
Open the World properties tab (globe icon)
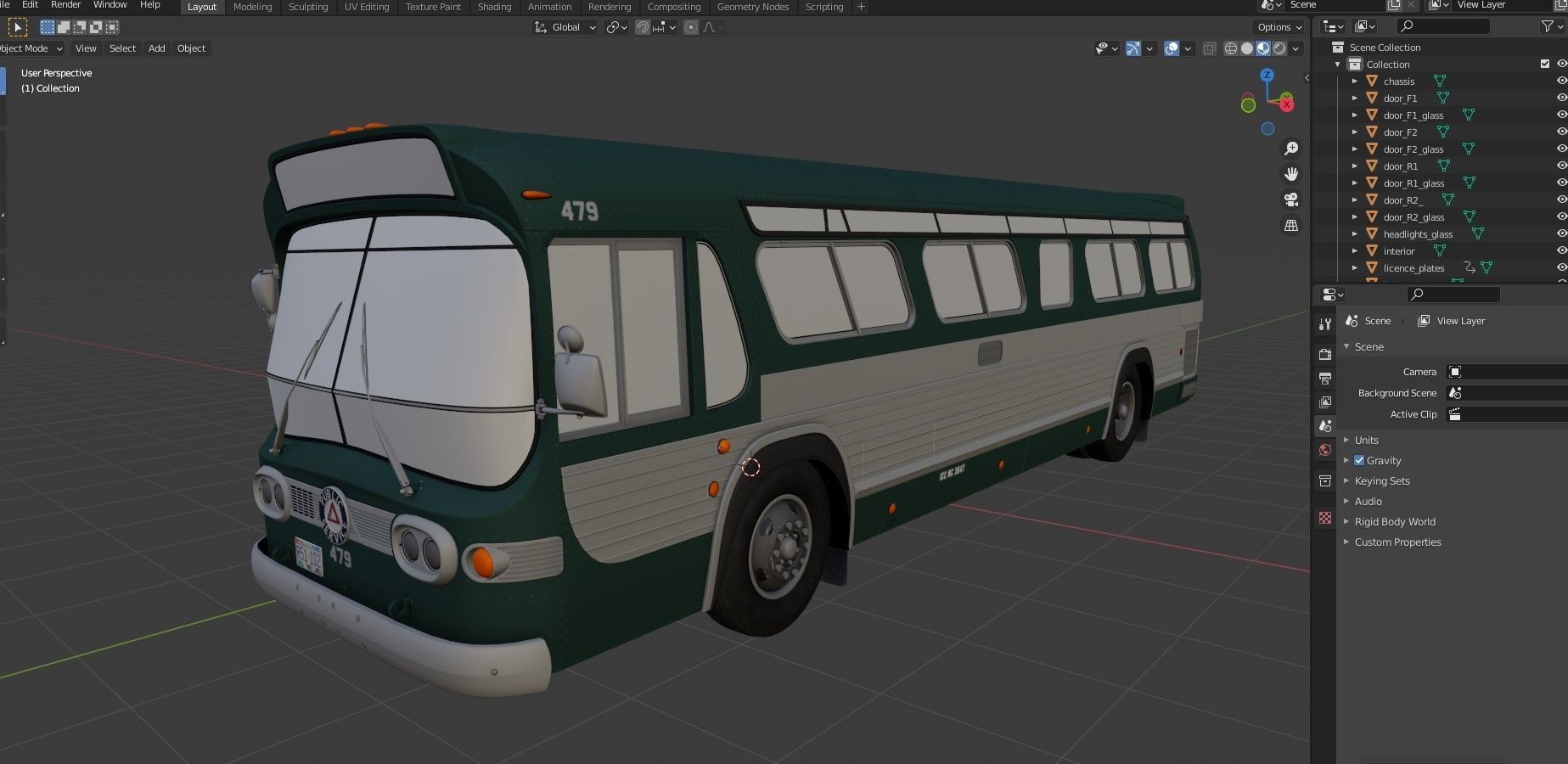tap(1324, 450)
